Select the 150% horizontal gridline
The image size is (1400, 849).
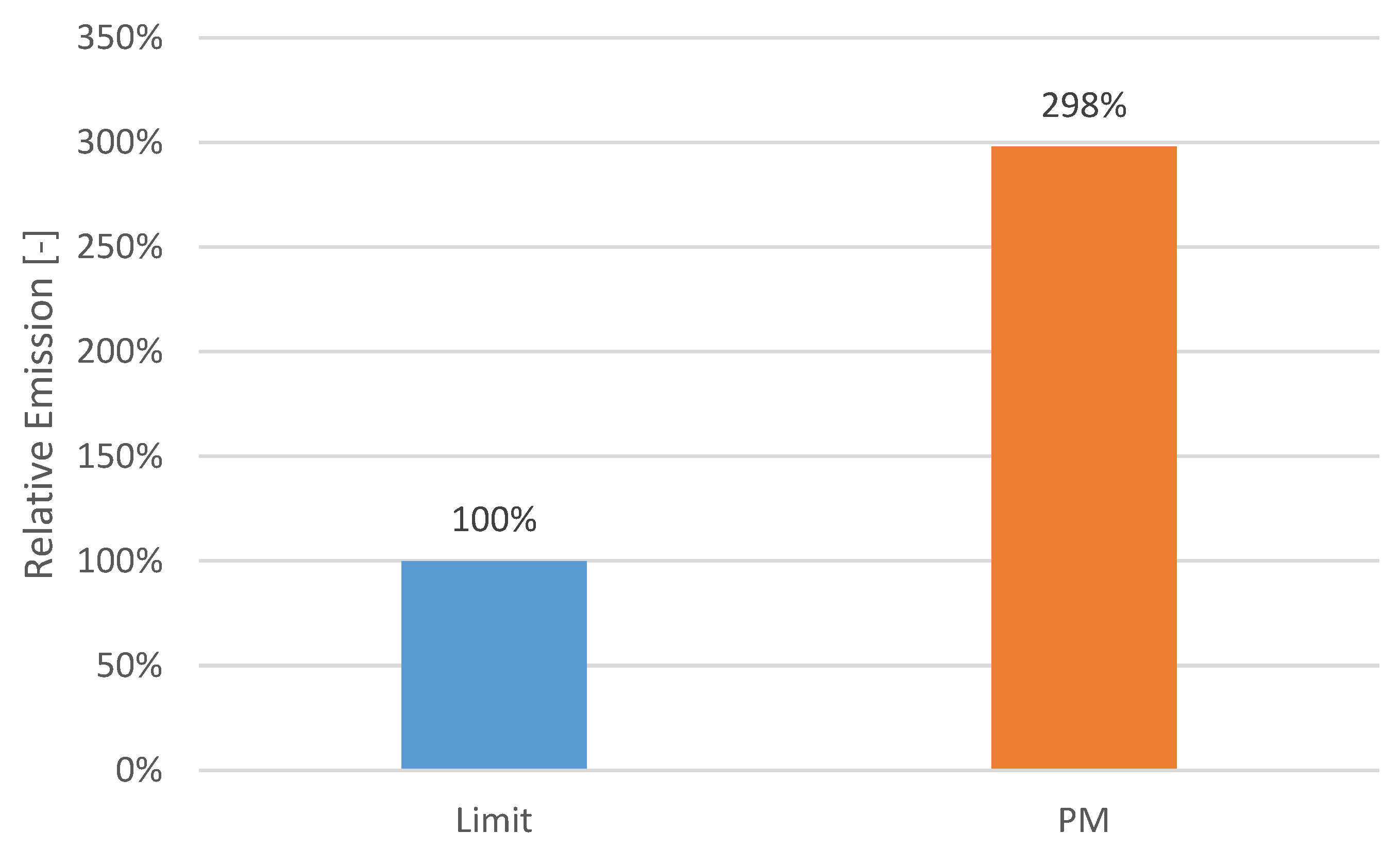[738, 456]
